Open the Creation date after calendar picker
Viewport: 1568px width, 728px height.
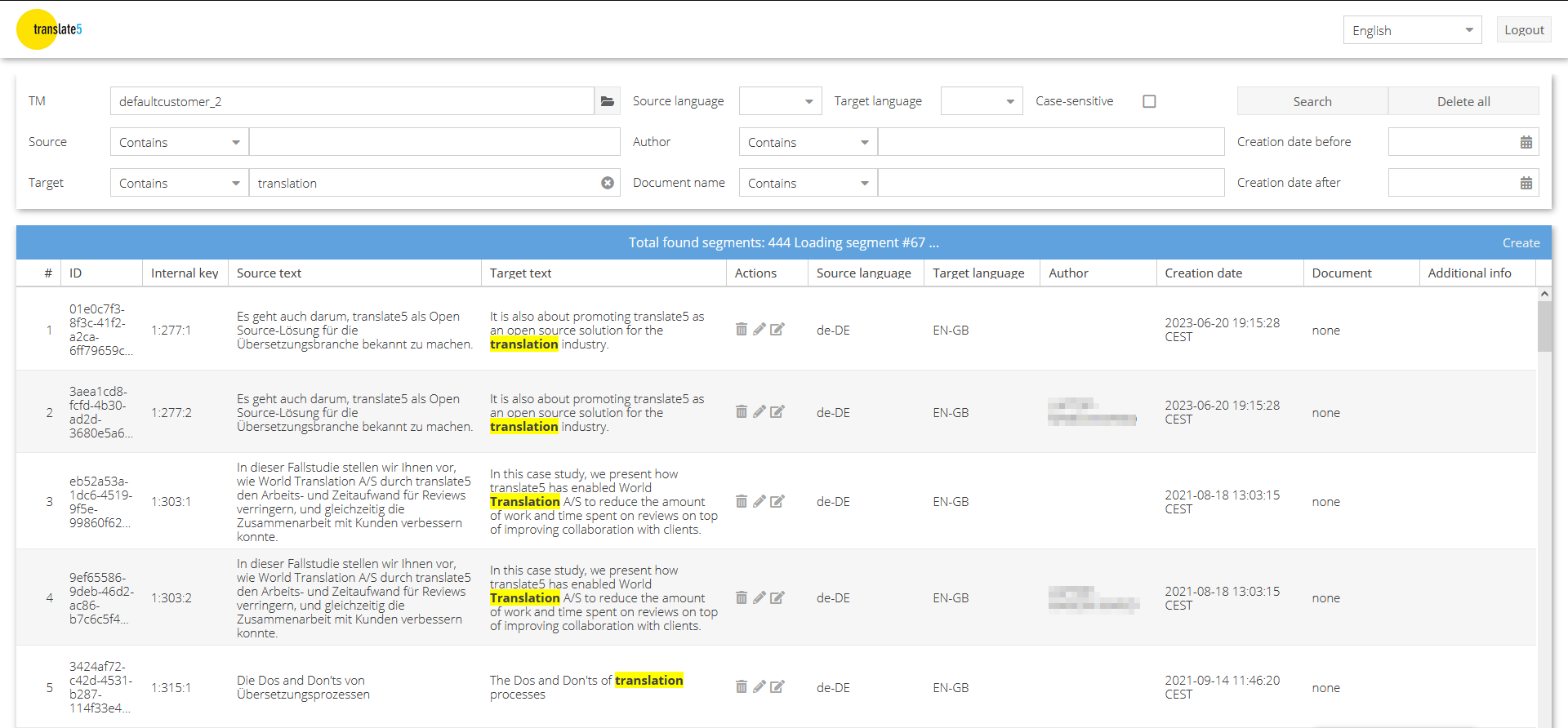(1526, 183)
